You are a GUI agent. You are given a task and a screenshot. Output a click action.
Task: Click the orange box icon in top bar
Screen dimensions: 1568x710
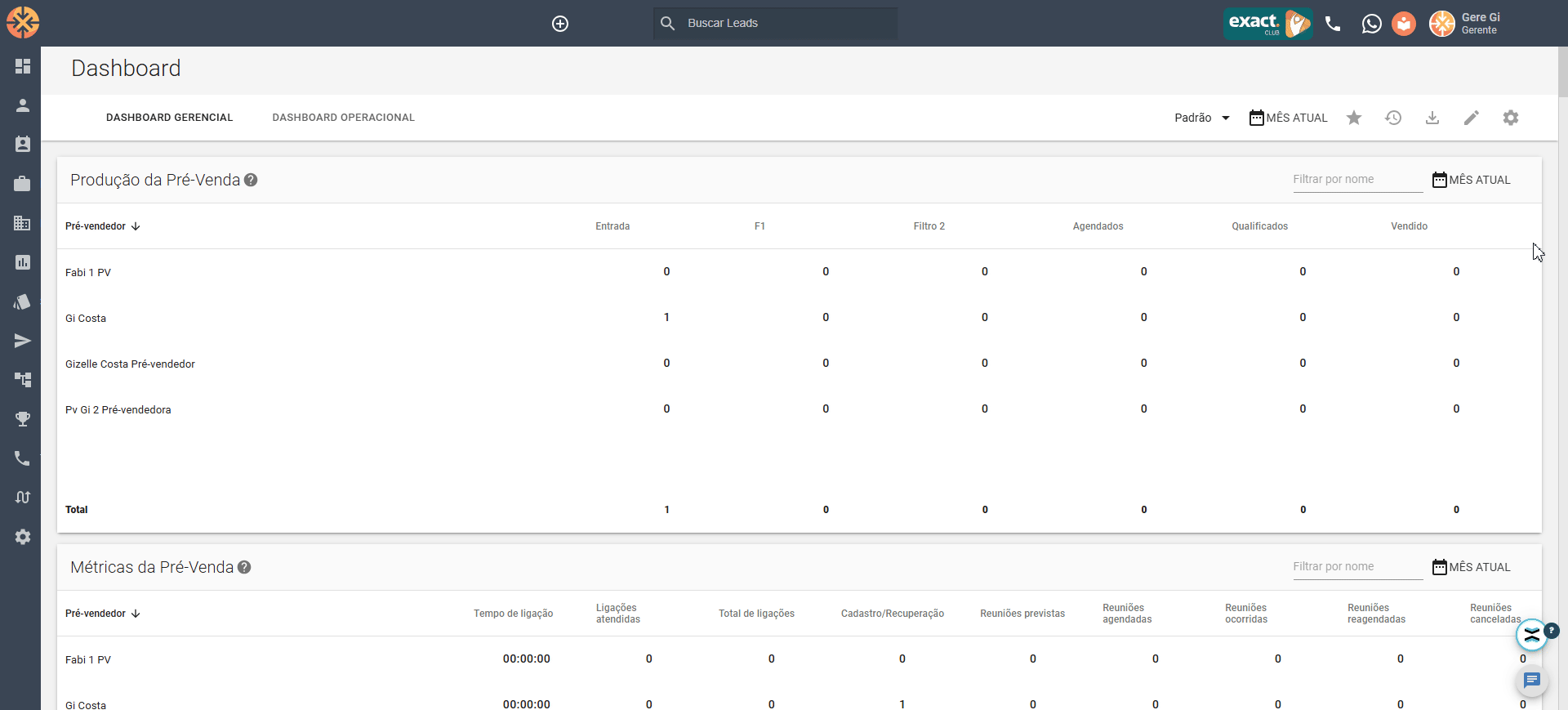coord(1404,24)
